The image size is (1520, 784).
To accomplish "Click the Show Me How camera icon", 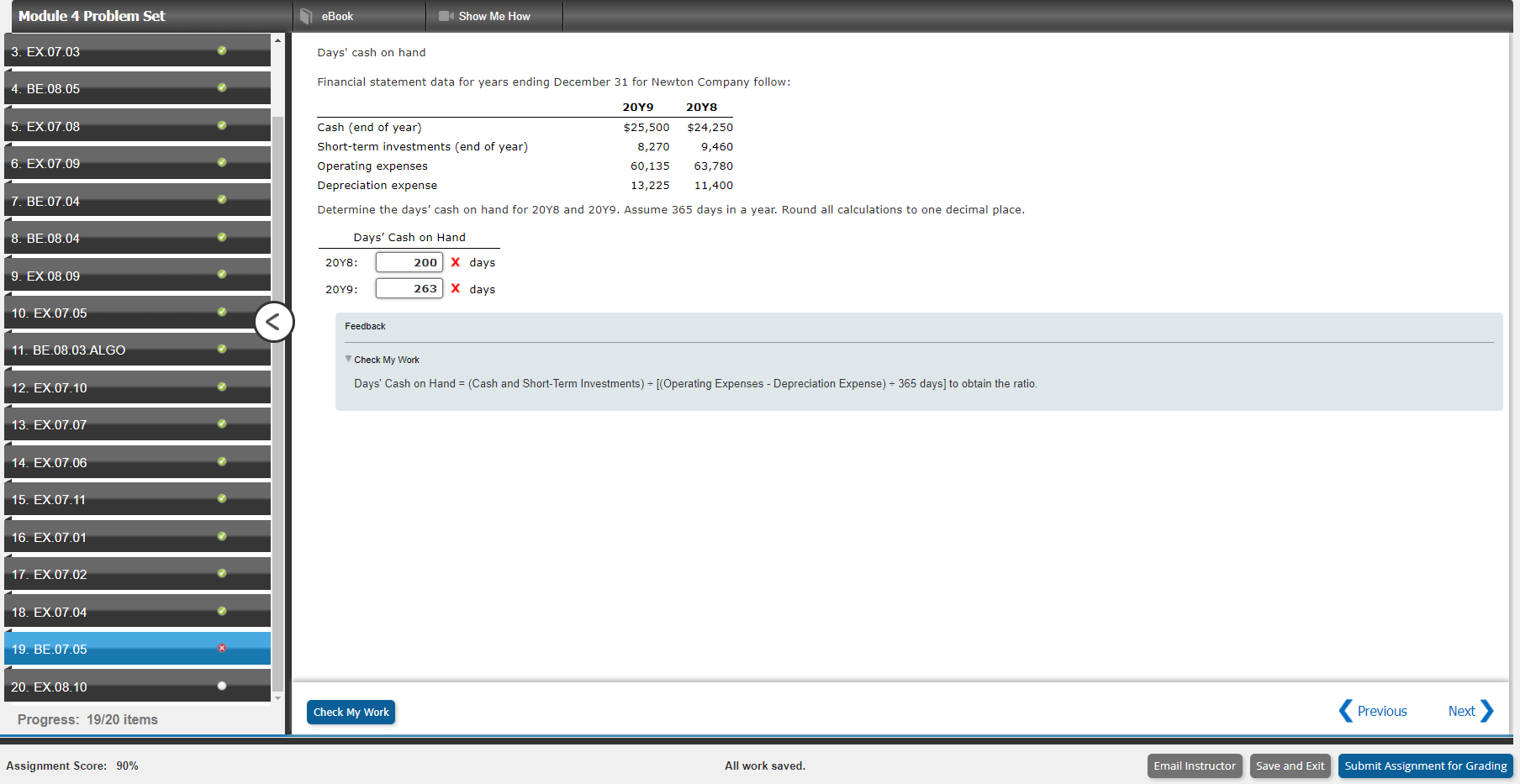I will (x=445, y=15).
